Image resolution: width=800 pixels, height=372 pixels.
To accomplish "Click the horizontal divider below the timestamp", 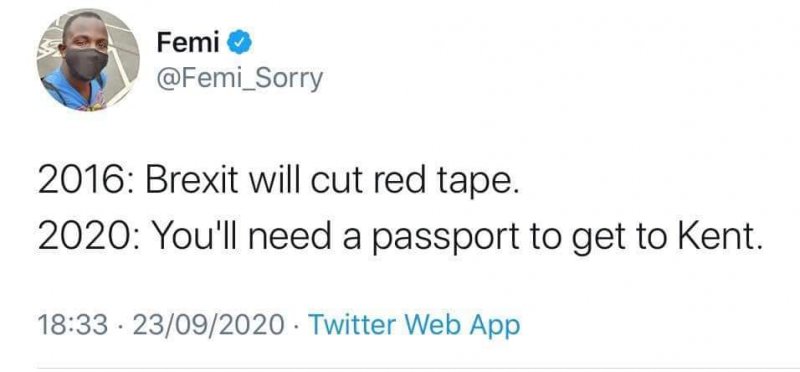I will tap(418, 367).
